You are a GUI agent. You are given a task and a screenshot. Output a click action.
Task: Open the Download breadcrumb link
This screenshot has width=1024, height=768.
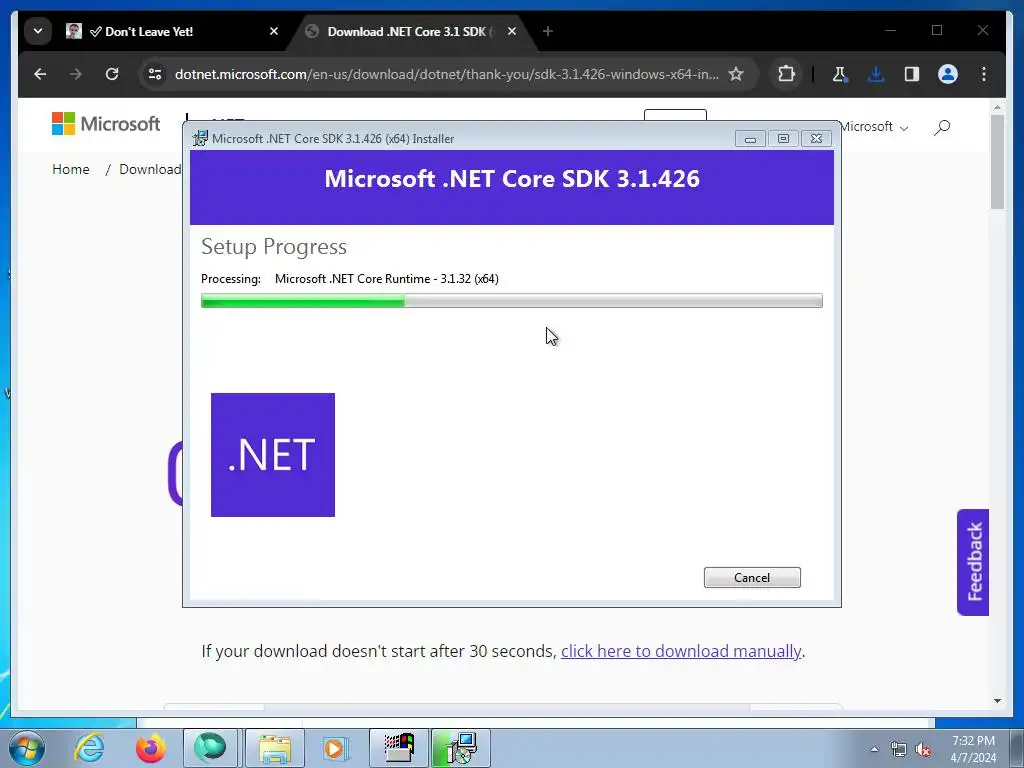pos(150,169)
